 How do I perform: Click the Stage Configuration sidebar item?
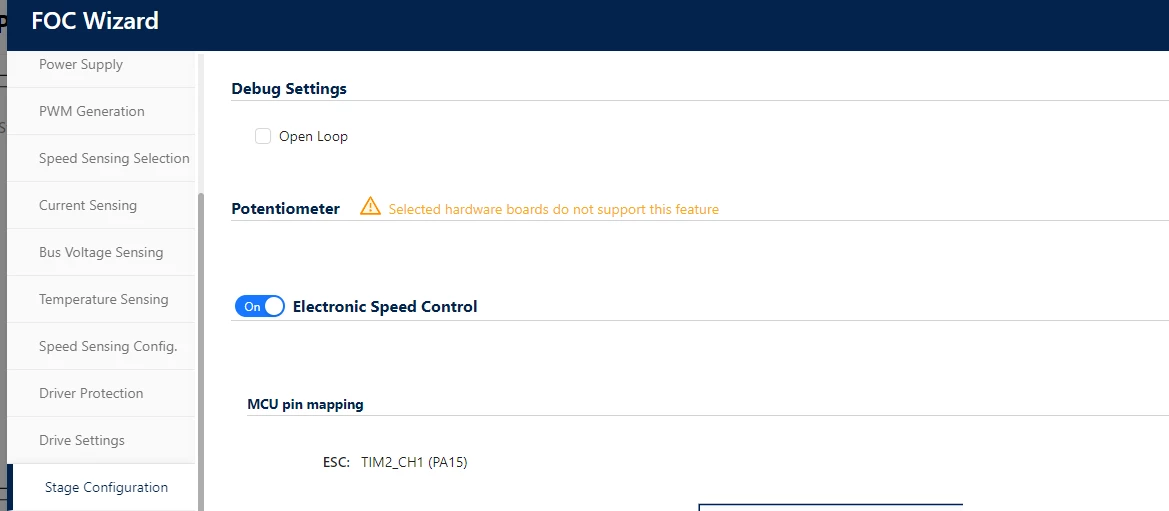pos(106,487)
